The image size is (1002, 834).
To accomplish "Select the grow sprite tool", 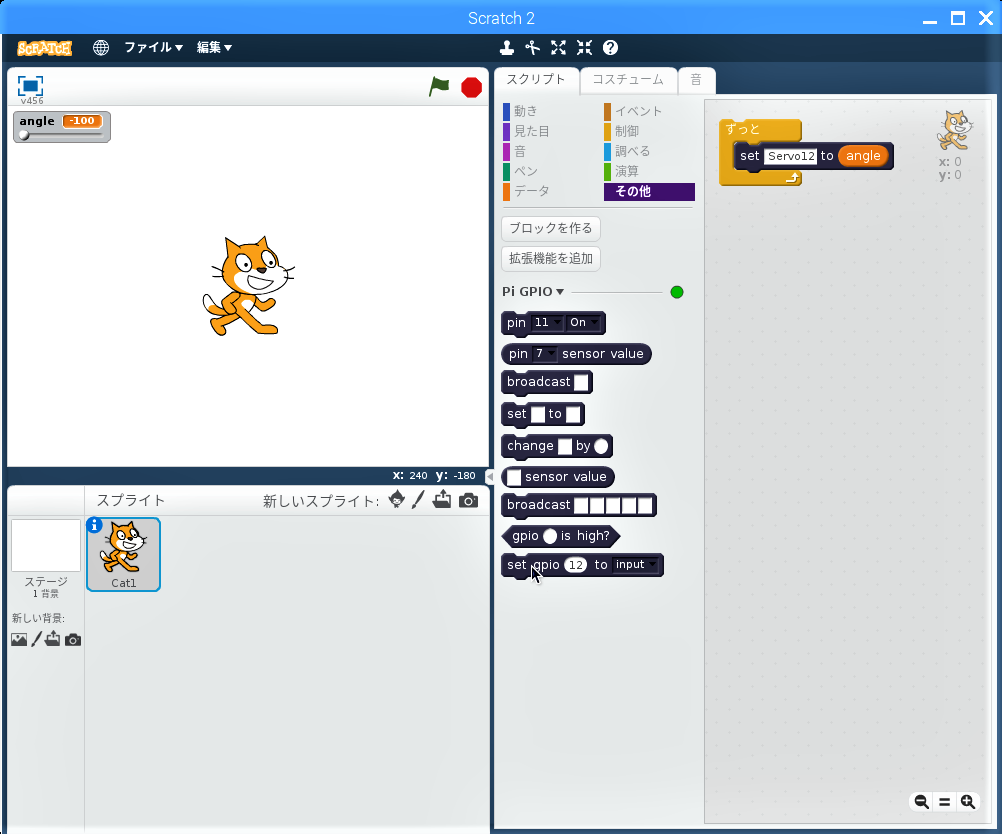I will 559,48.
